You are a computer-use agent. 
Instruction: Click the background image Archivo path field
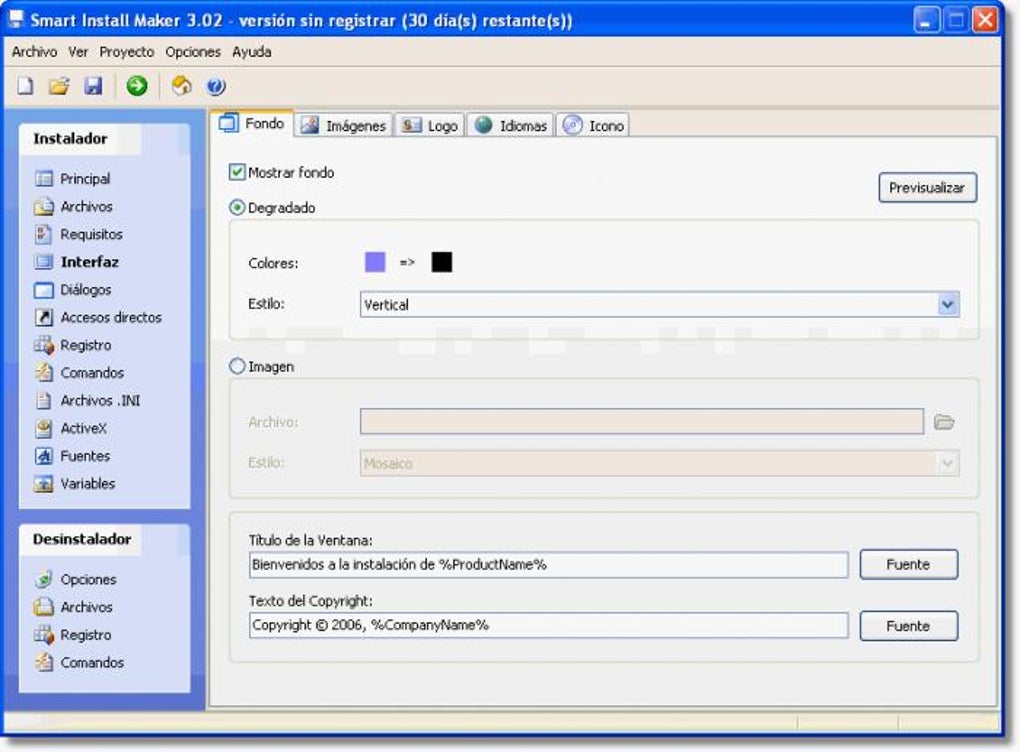[641, 422]
